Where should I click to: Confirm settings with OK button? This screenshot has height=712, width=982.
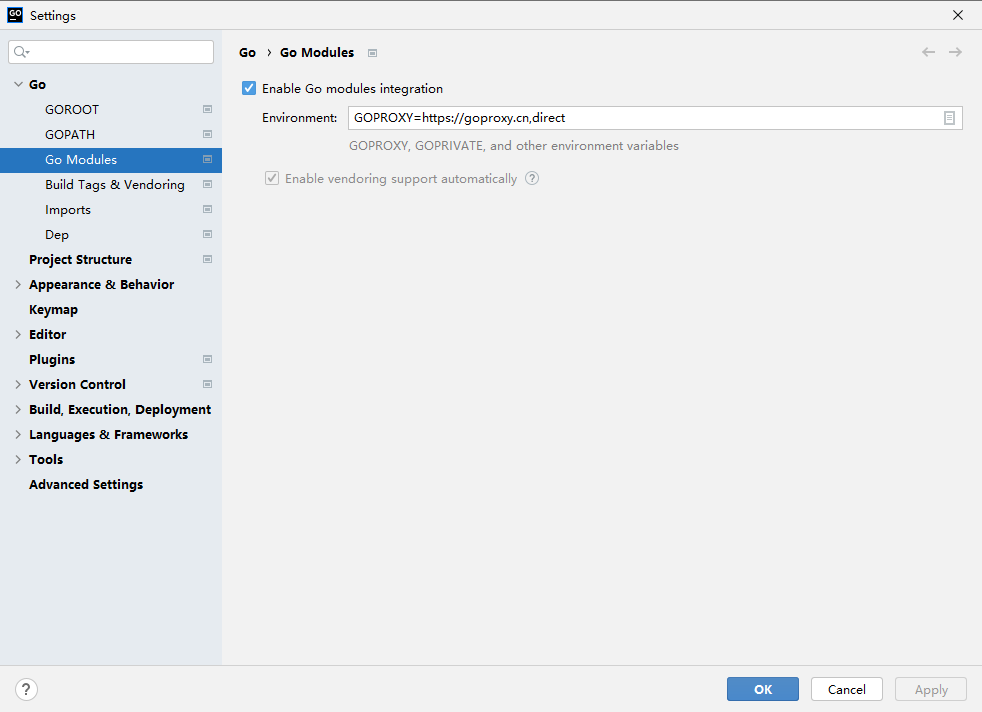coord(763,689)
